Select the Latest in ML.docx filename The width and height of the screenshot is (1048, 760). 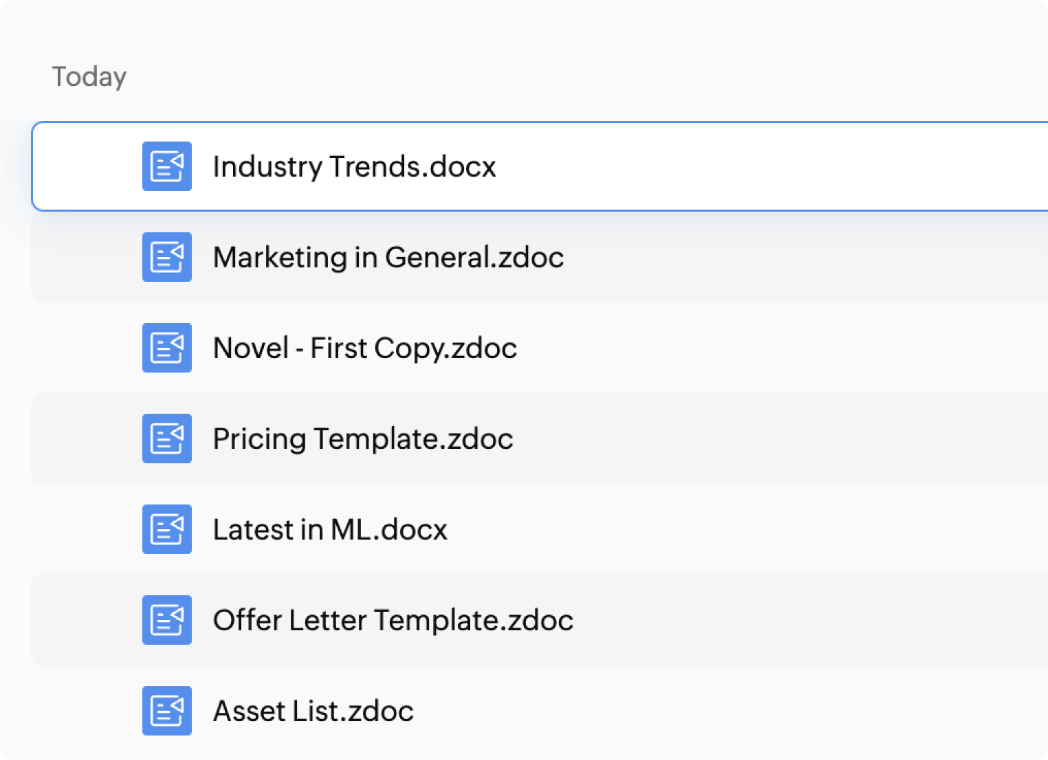[330, 529]
